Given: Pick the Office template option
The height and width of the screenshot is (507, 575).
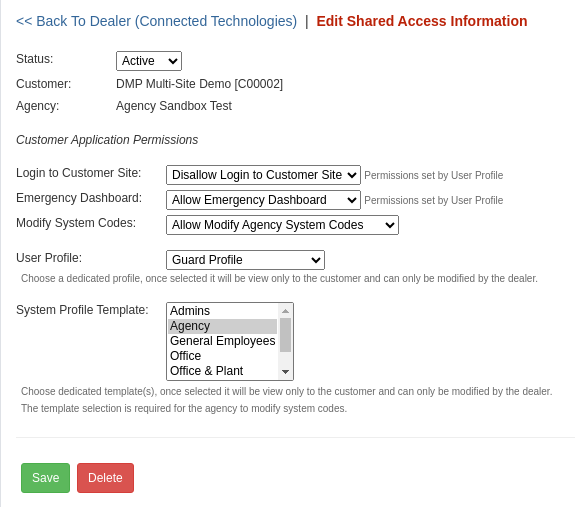Looking at the screenshot, I should (222, 356).
